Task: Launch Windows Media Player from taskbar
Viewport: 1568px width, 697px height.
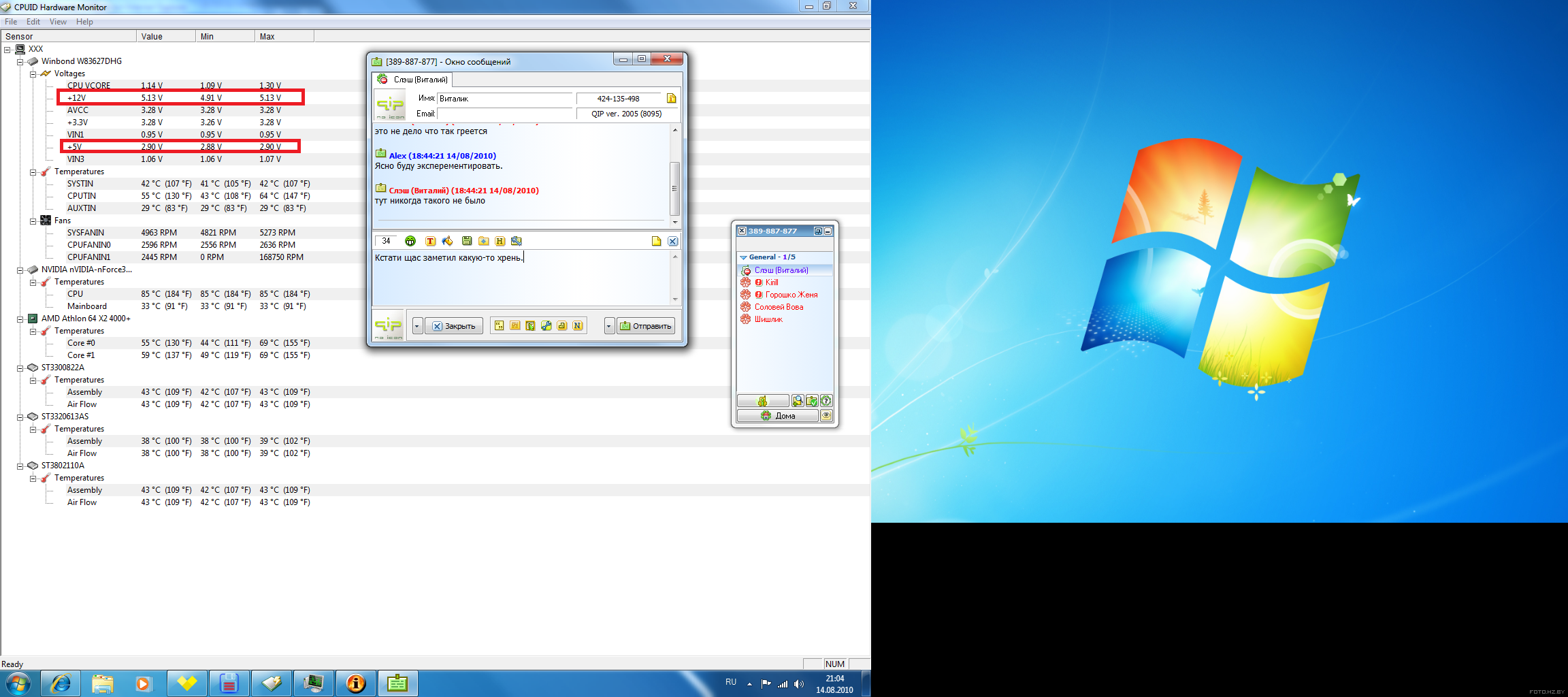Action: pos(143,683)
